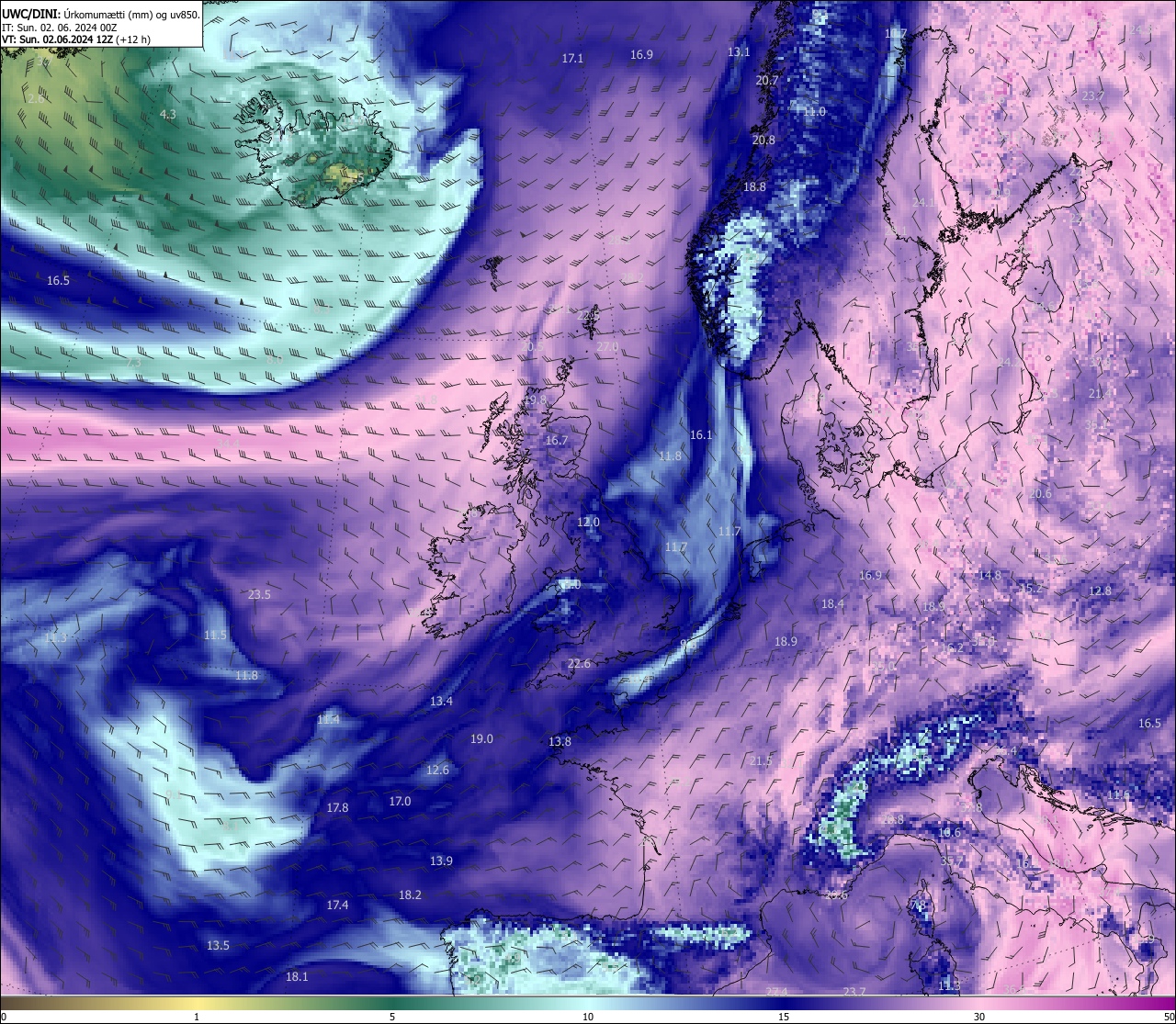1176x1024 pixels.
Task: Click the 13.8 value near Brittany
Action: [x=560, y=742]
